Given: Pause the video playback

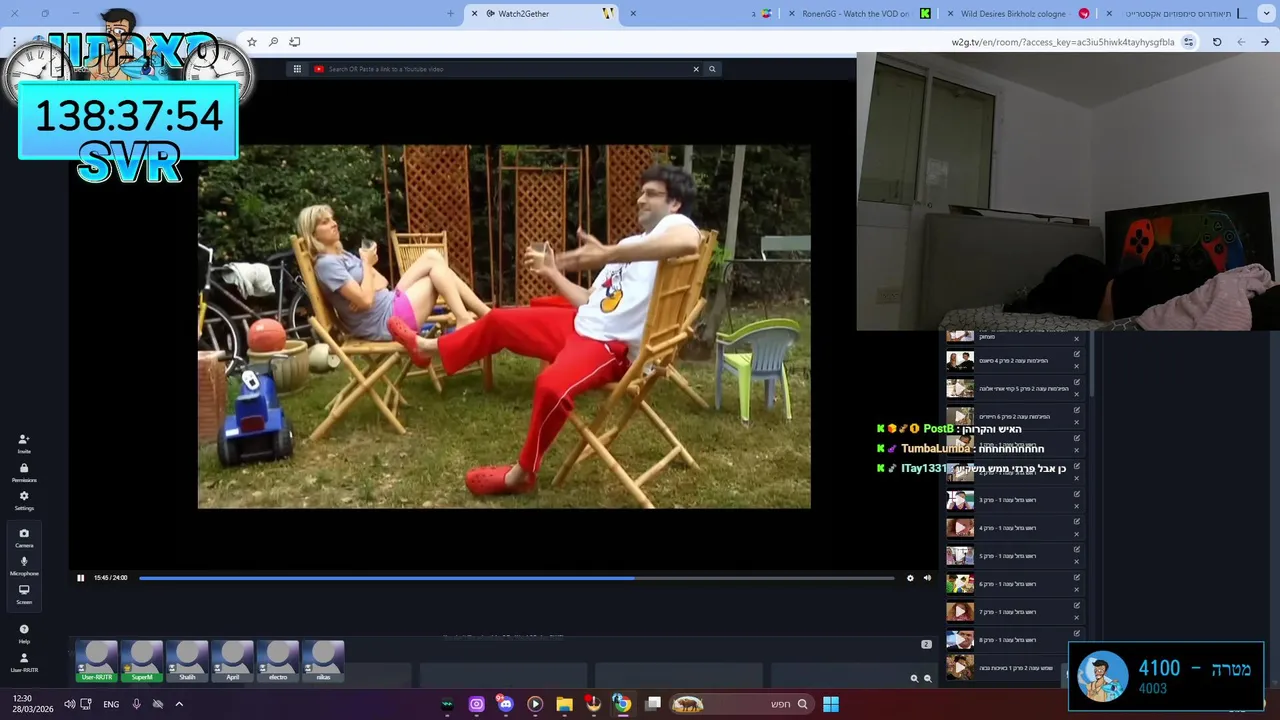Looking at the screenshot, I should 81,578.
